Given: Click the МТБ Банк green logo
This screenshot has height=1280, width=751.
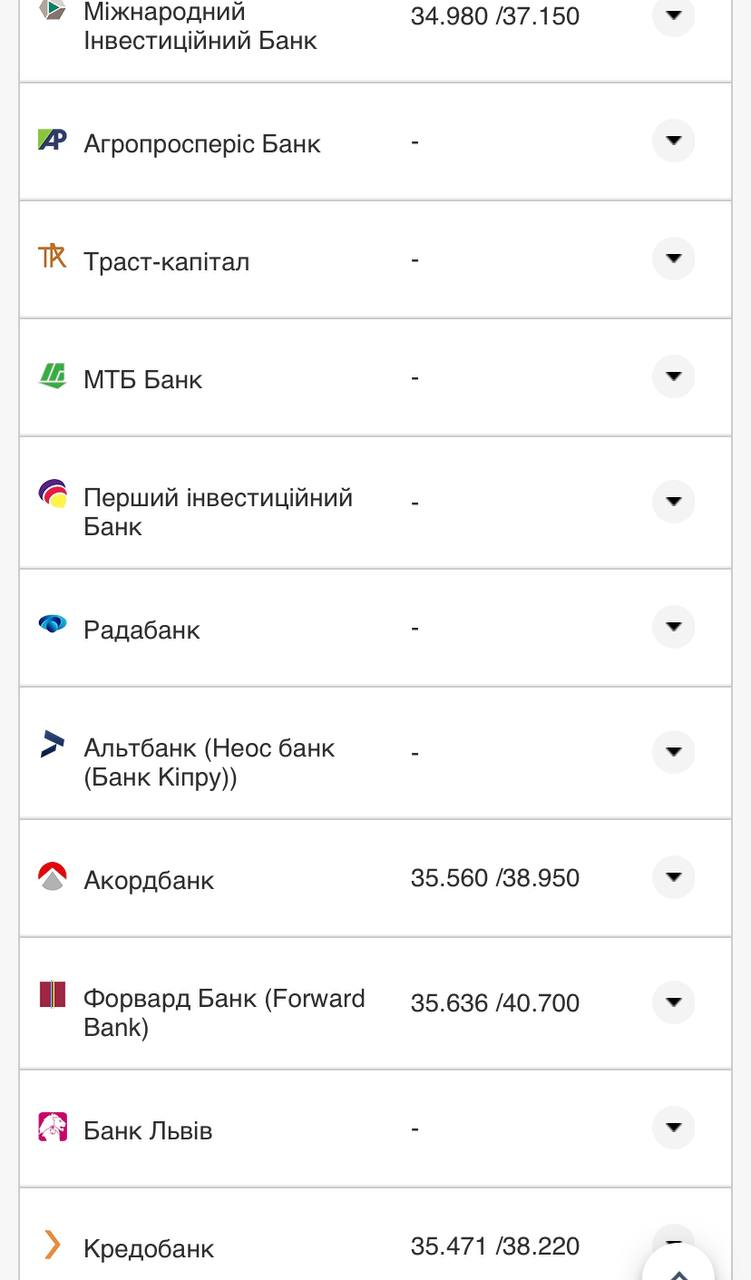Looking at the screenshot, I should pyautogui.click(x=52, y=376).
